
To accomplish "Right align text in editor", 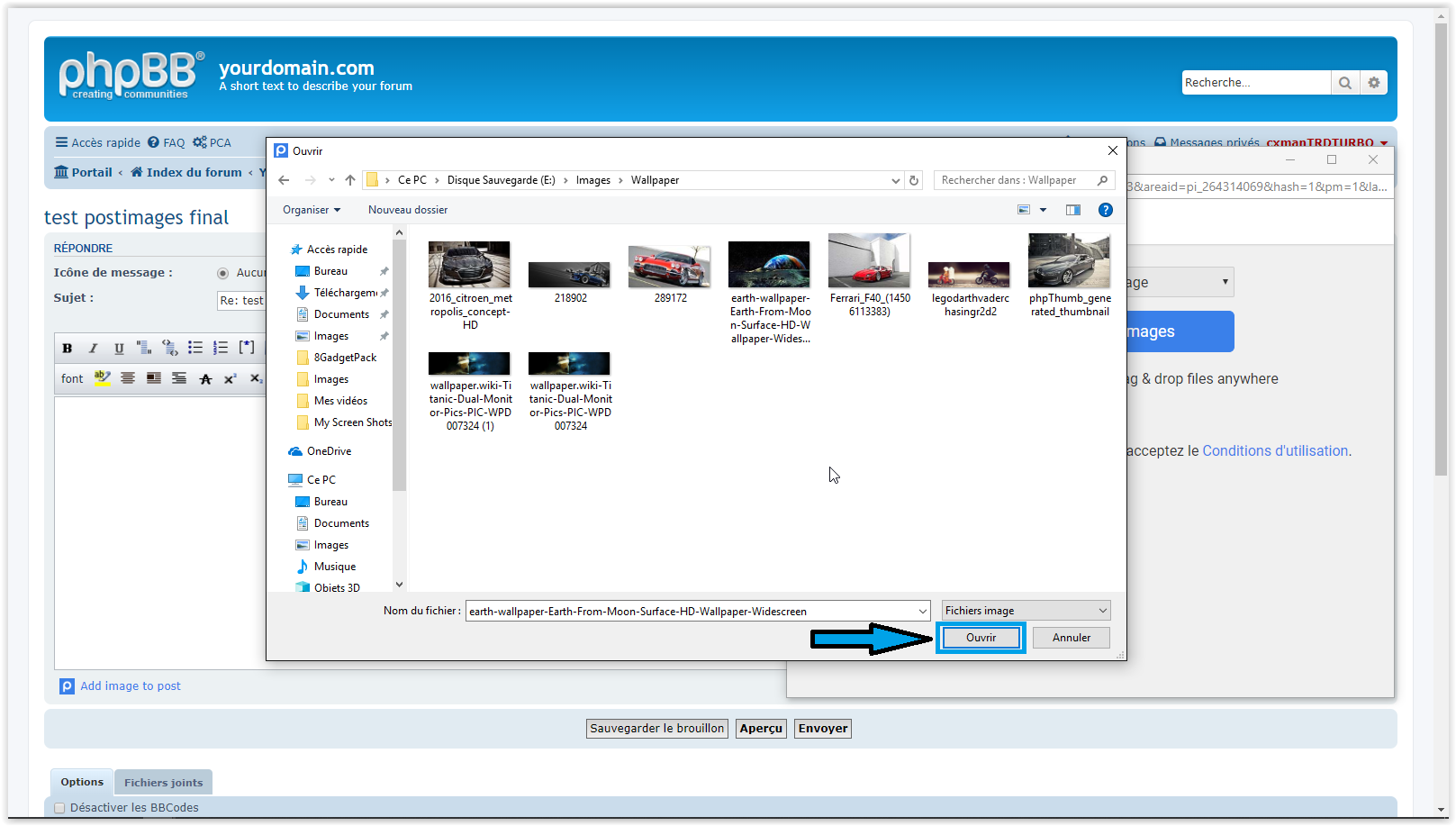I will pyautogui.click(x=179, y=378).
